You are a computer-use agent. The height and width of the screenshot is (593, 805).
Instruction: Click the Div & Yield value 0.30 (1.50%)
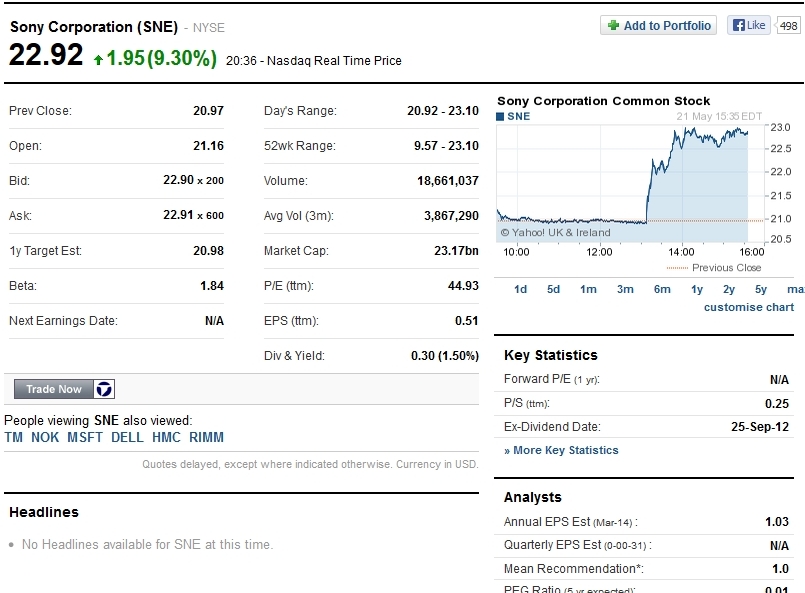click(x=445, y=356)
